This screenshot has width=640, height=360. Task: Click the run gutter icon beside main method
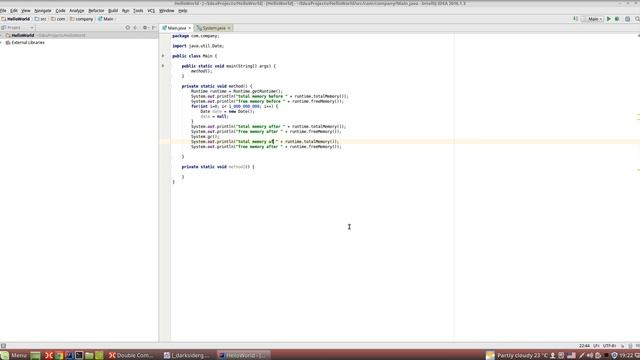pyautogui.click(x=163, y=66)
